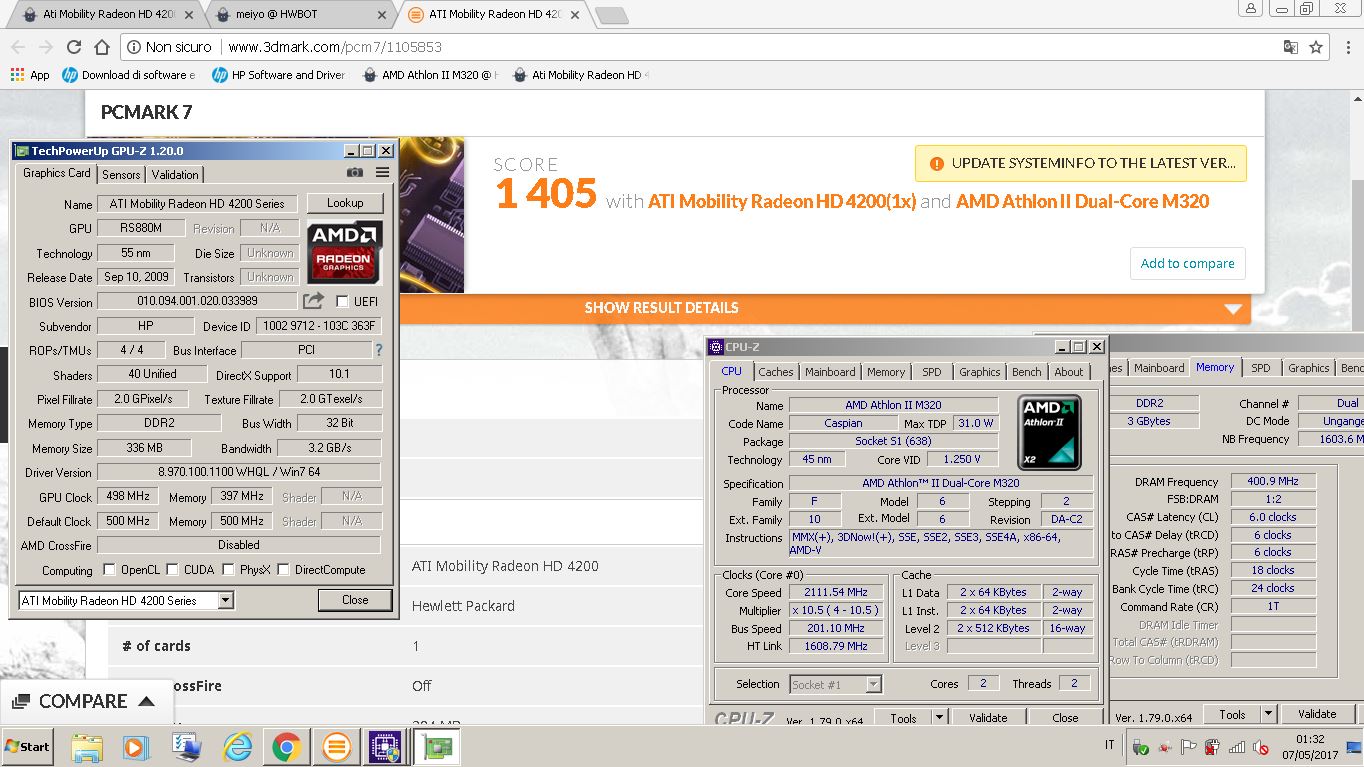The height and width of the screenshot is (767, 1364).
Task: Open the Socket #1 selection dropdown
Action: coord(873,684)
